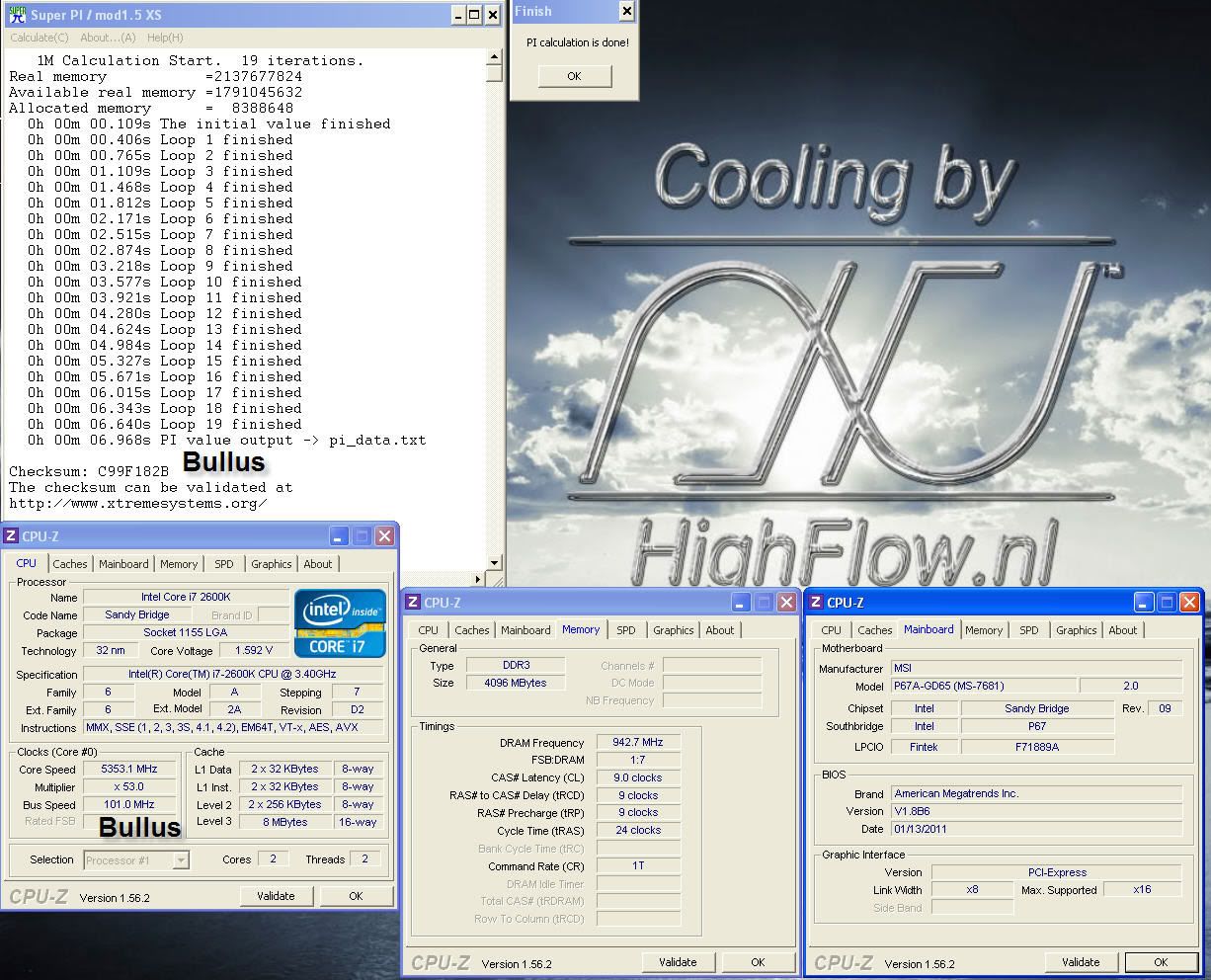Image resolution: width=1211 pixels, height=980 pixels.
Task: Confirm the Finish dialog with OK
Action: coord(574,76)
